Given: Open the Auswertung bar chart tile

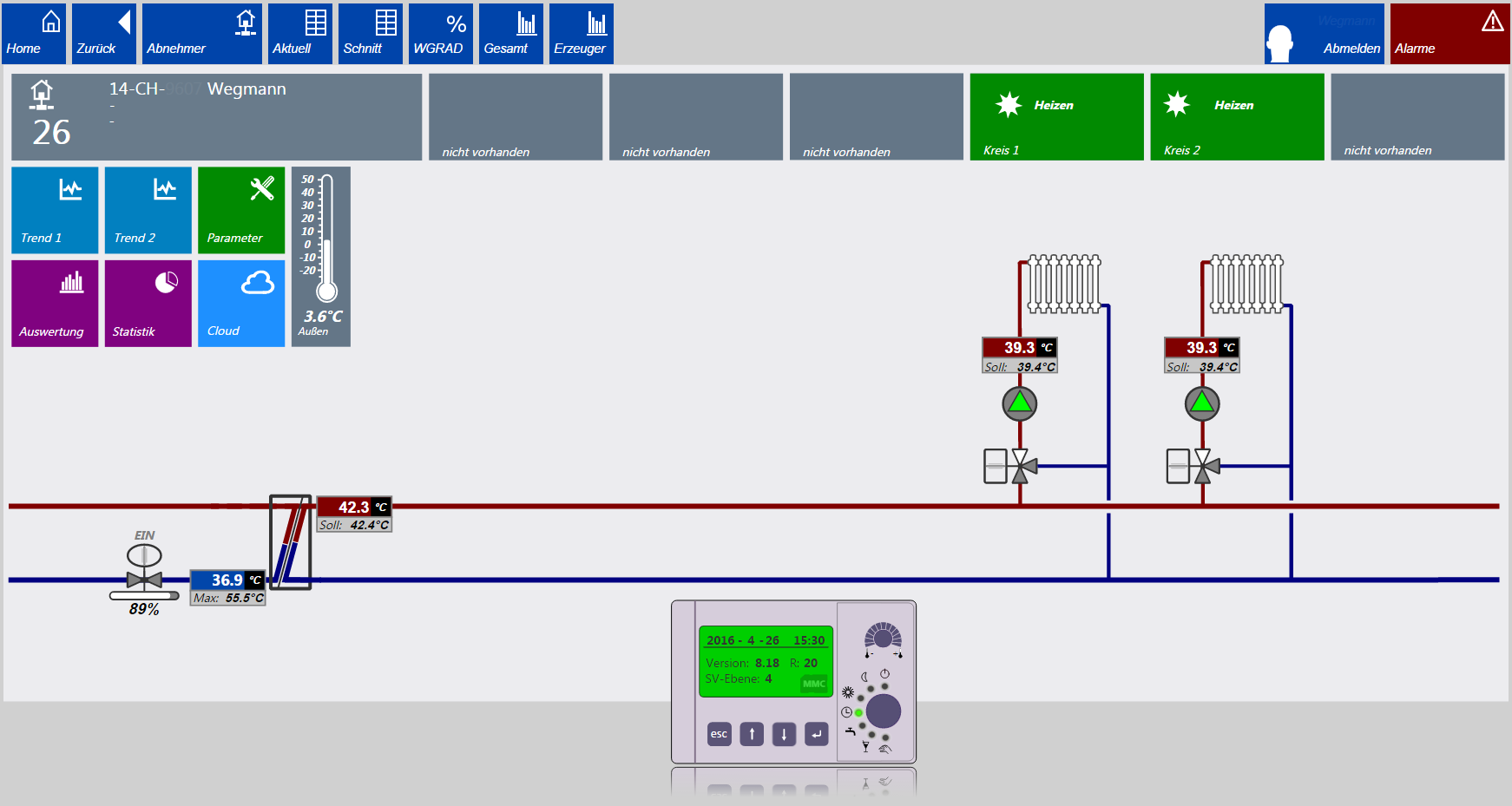Looking at the screenshot, I should click(x=55, y=304).
